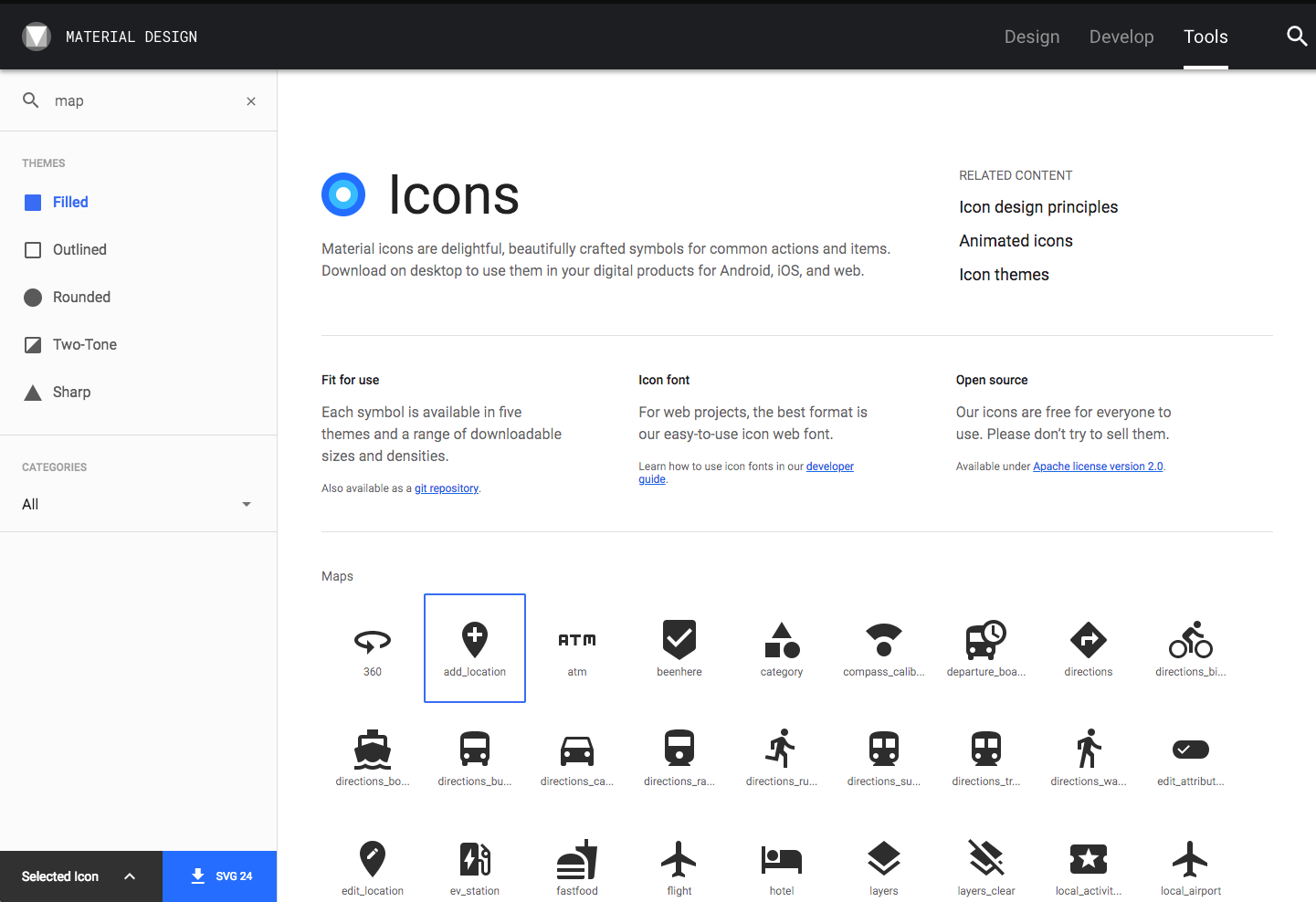This screenshot has width=1316, height=902.
Task: Select the hotel icon
Action: click(x=781, y=866)
